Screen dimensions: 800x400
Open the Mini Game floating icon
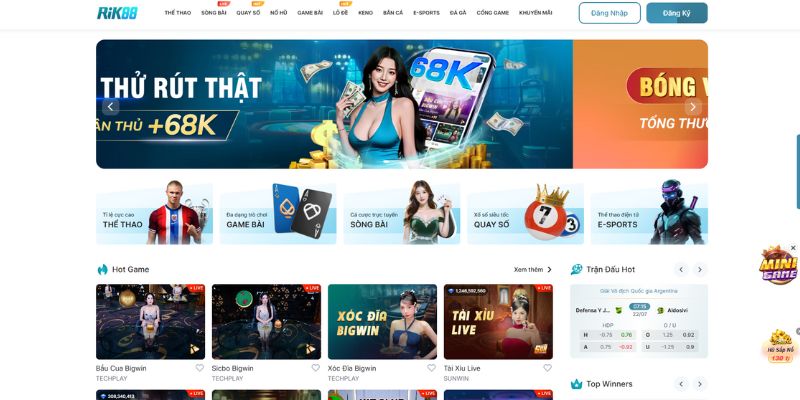[x=778, y=265]
